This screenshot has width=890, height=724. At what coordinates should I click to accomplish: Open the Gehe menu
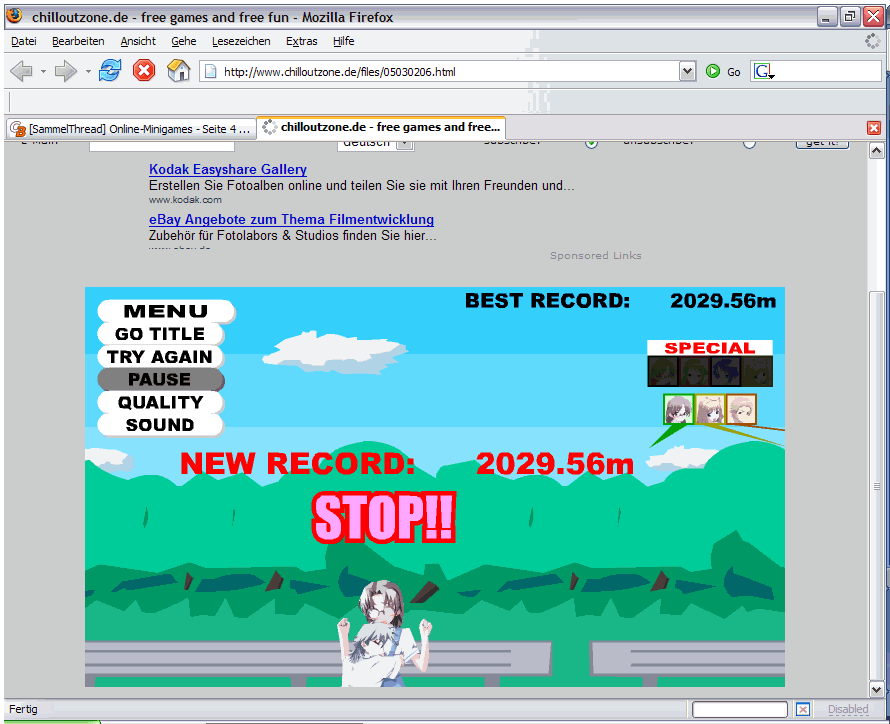(184, 41)
